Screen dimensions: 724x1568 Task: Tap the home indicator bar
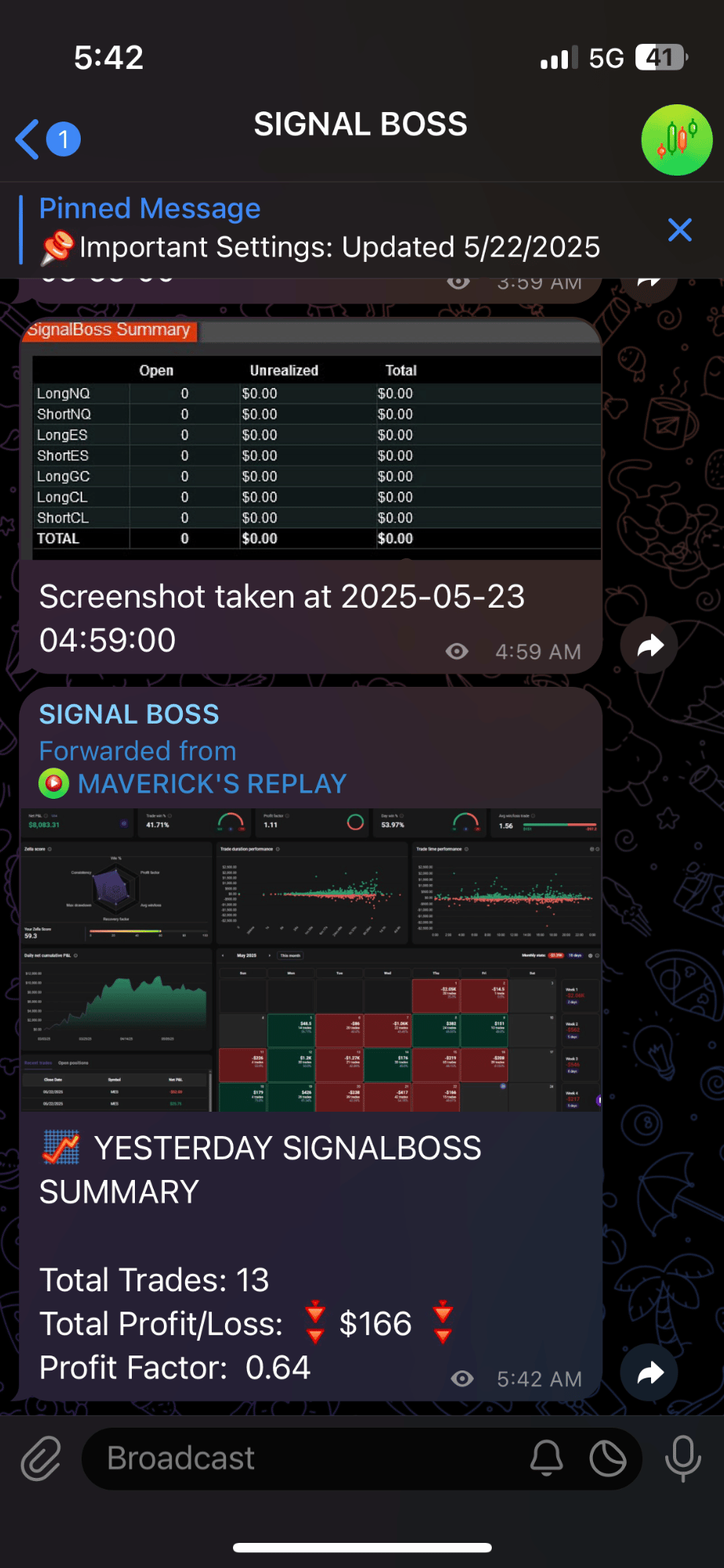coord(362,1548)
